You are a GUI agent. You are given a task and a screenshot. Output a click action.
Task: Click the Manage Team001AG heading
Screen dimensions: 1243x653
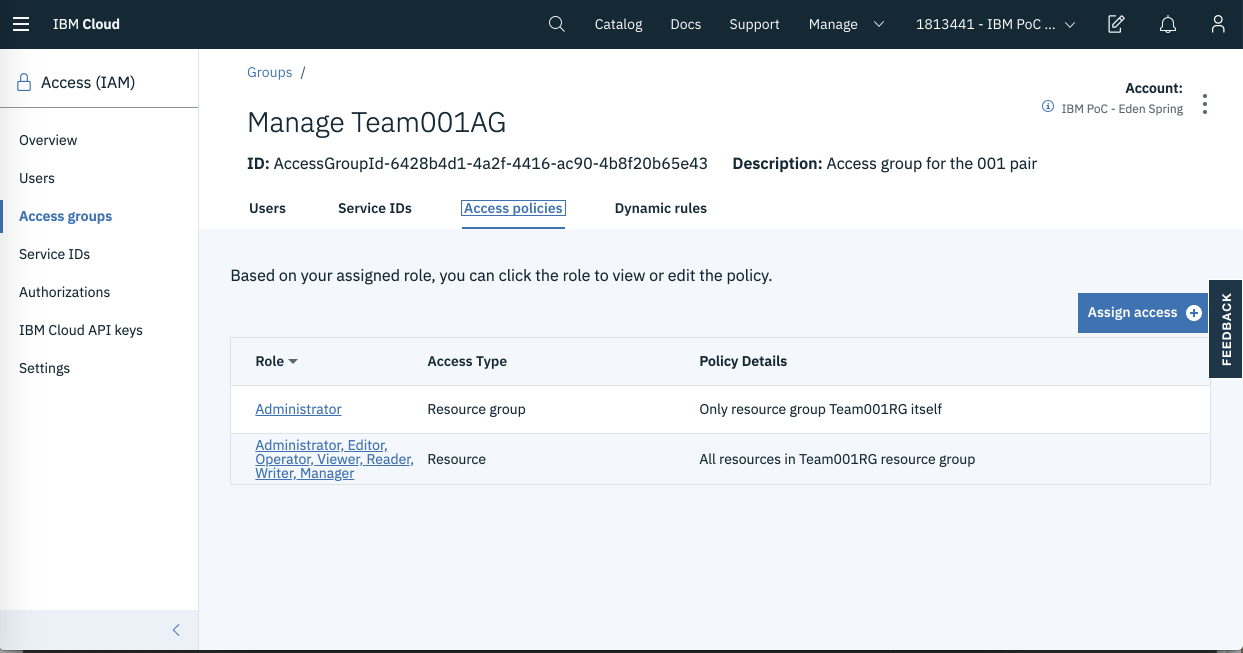(377, 122)
